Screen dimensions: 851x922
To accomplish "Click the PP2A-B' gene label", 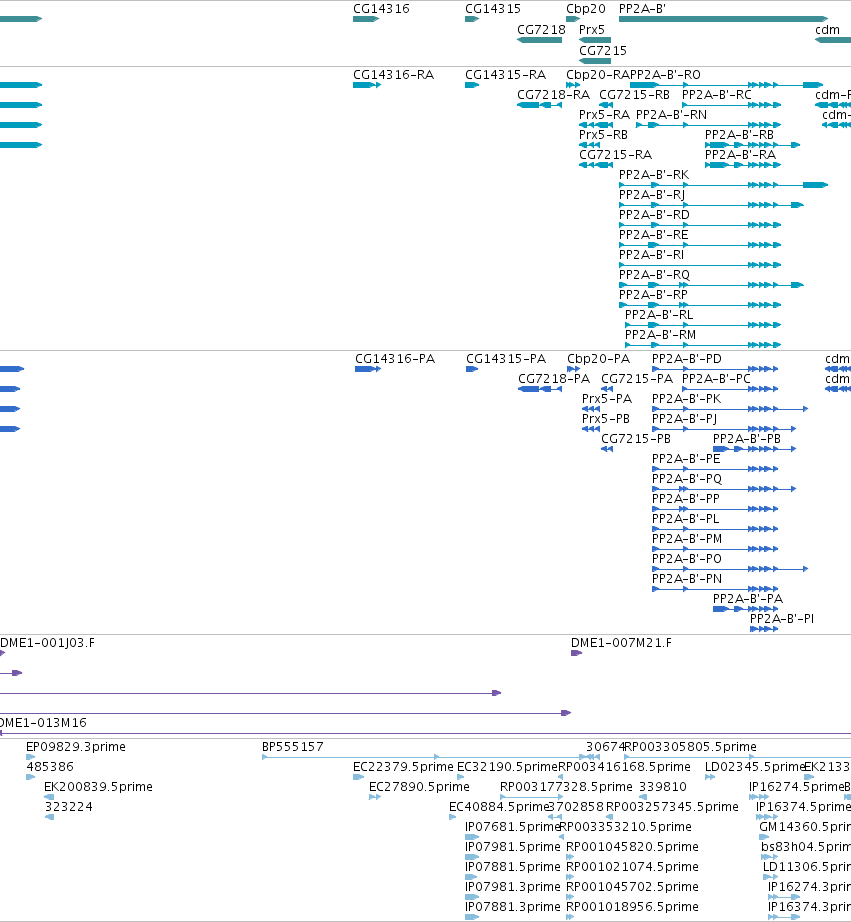I will click(642, 9).
